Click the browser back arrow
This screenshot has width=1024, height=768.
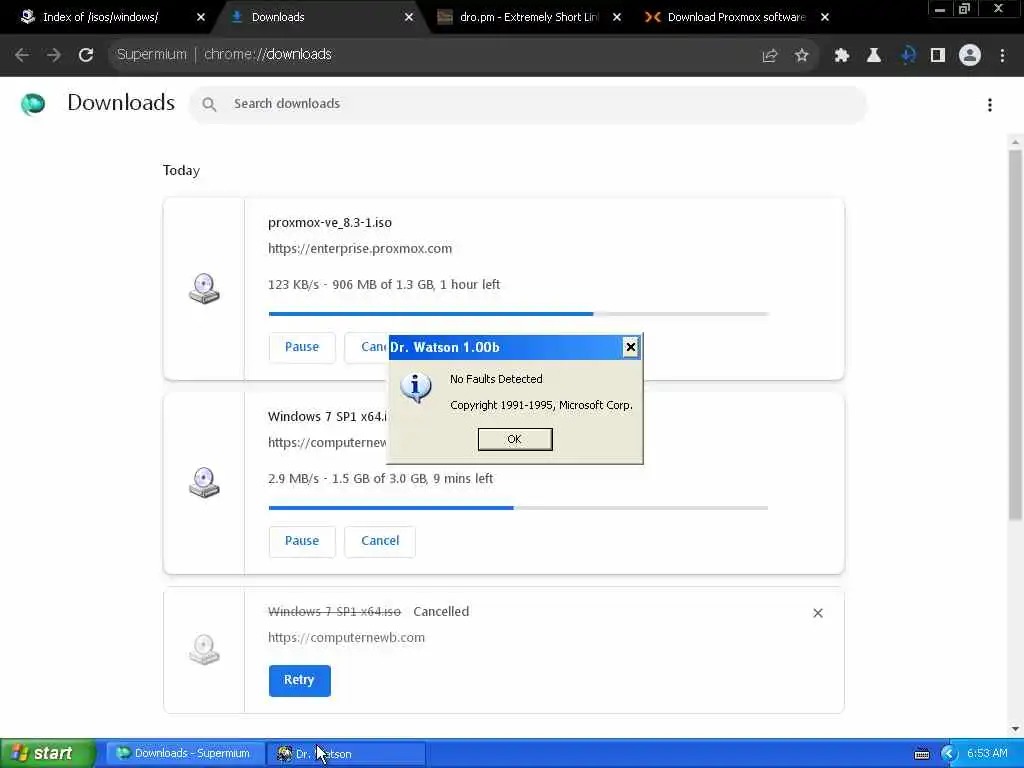pyautogui.click(x=22, y=55)
